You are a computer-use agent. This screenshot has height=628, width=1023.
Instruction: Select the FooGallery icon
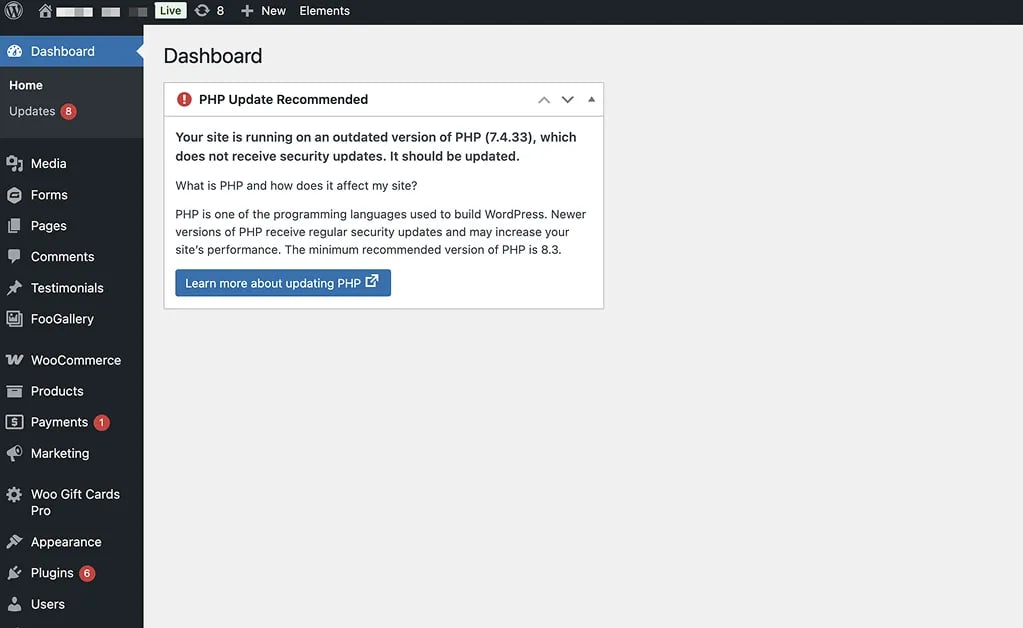pyautogui.click(x=18, y=318)
